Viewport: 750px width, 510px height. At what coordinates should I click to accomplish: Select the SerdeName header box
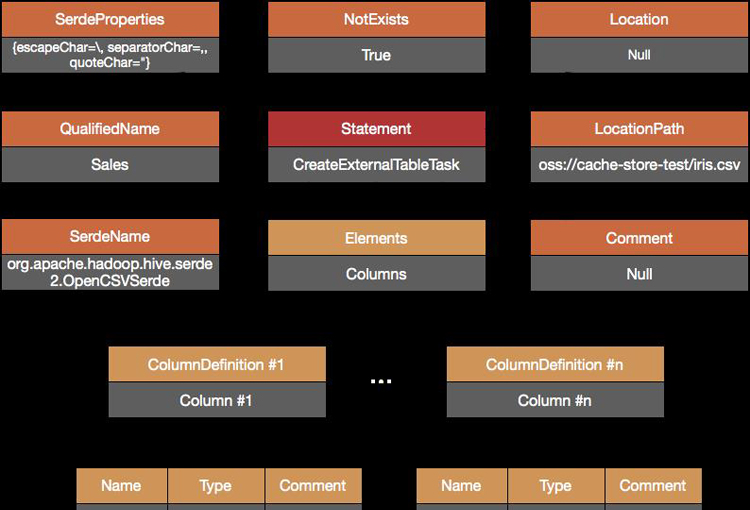click(110, 237)
